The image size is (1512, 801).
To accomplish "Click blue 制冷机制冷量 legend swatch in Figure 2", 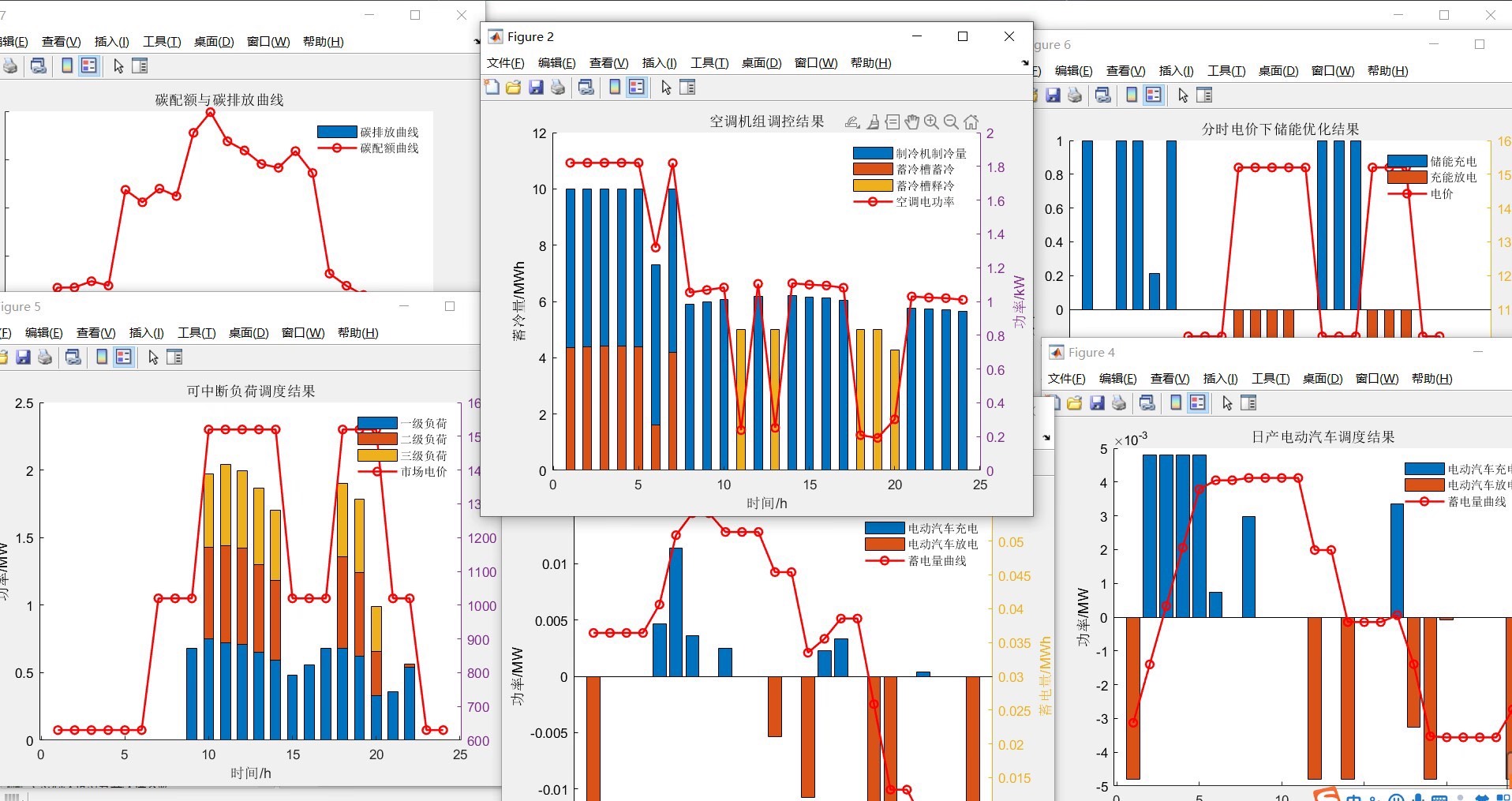I will pyautogui.click(x=873, y=153).
